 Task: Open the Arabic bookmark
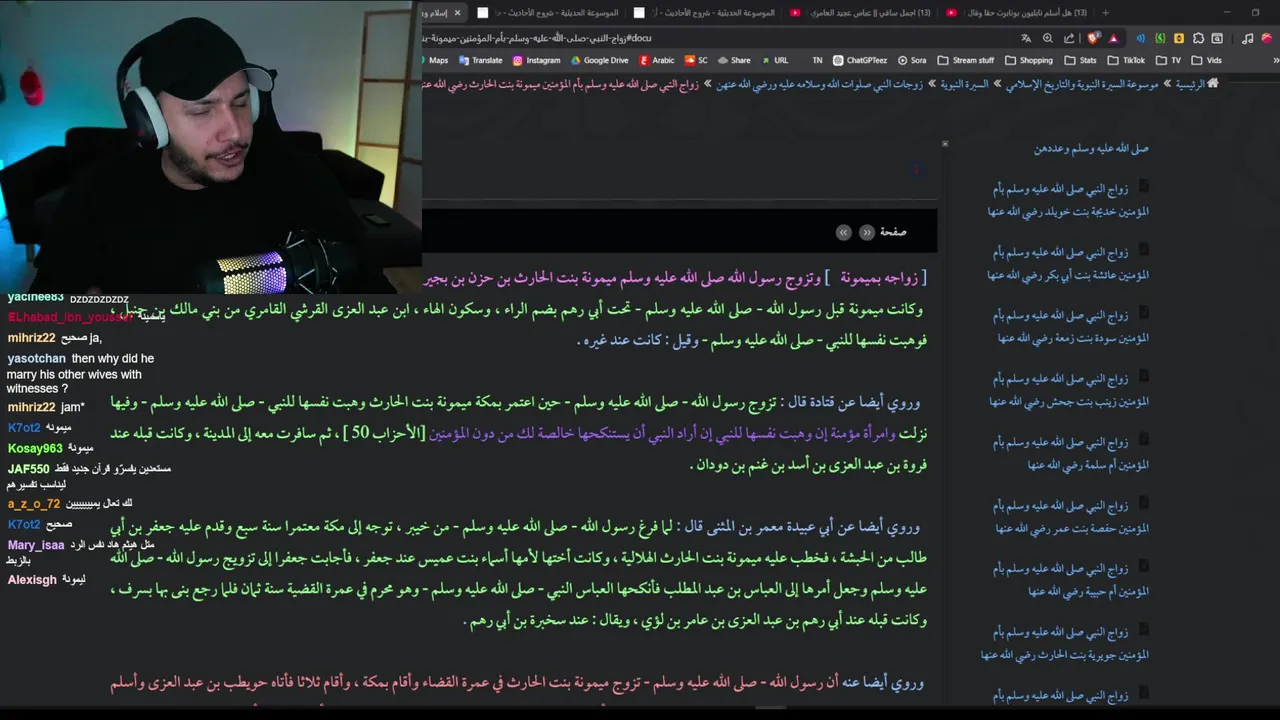(x=657, y=60)
